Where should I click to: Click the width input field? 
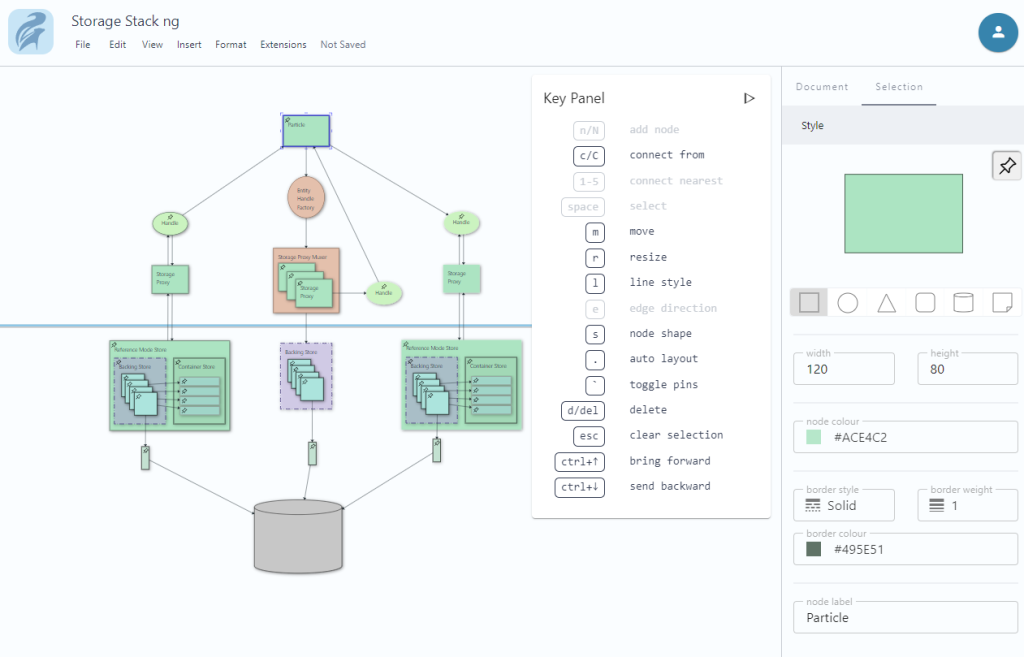click(844, 369)
